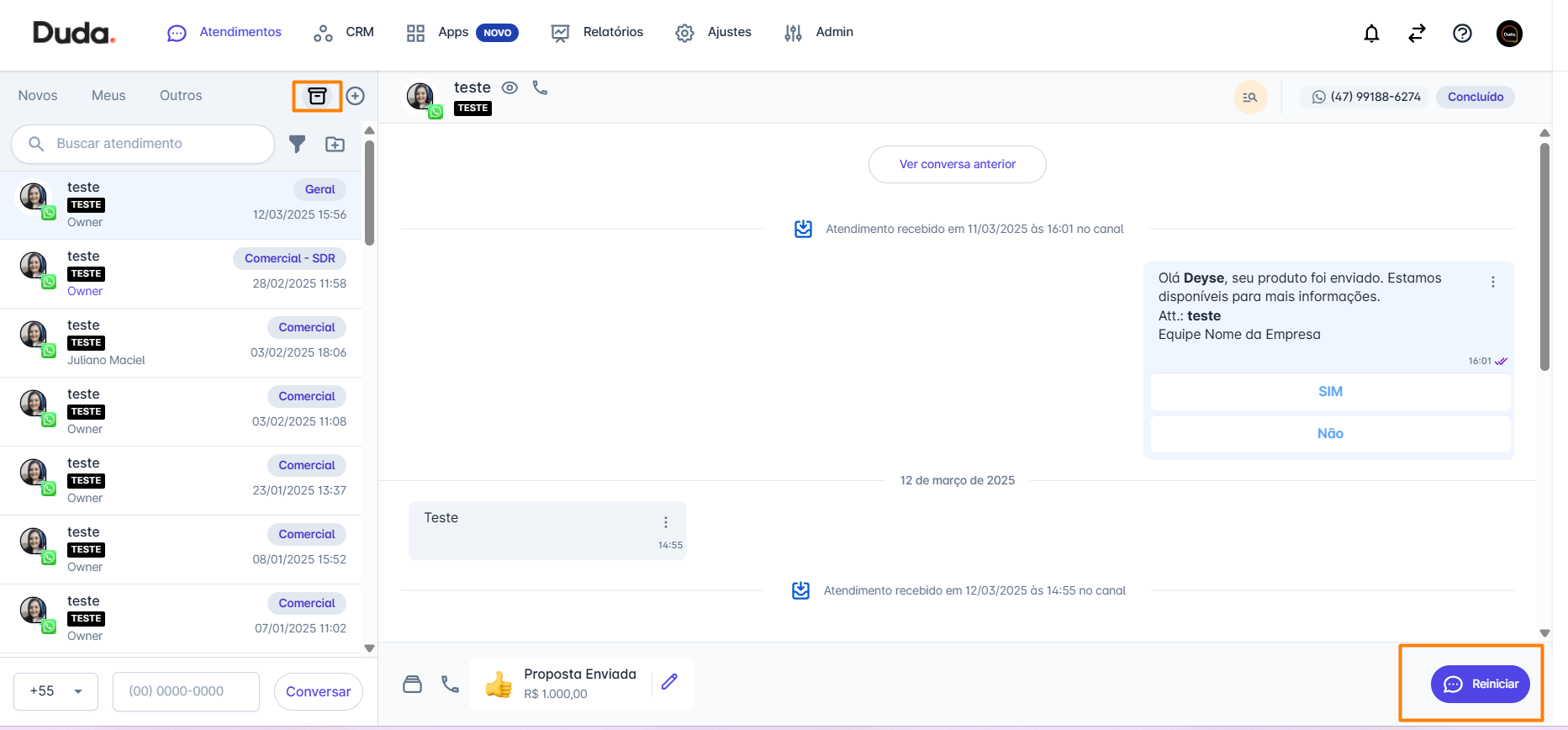Click the Conversar button
Image resolution: width=1568 pixels, height=730 pixels.
pos(318,691)
